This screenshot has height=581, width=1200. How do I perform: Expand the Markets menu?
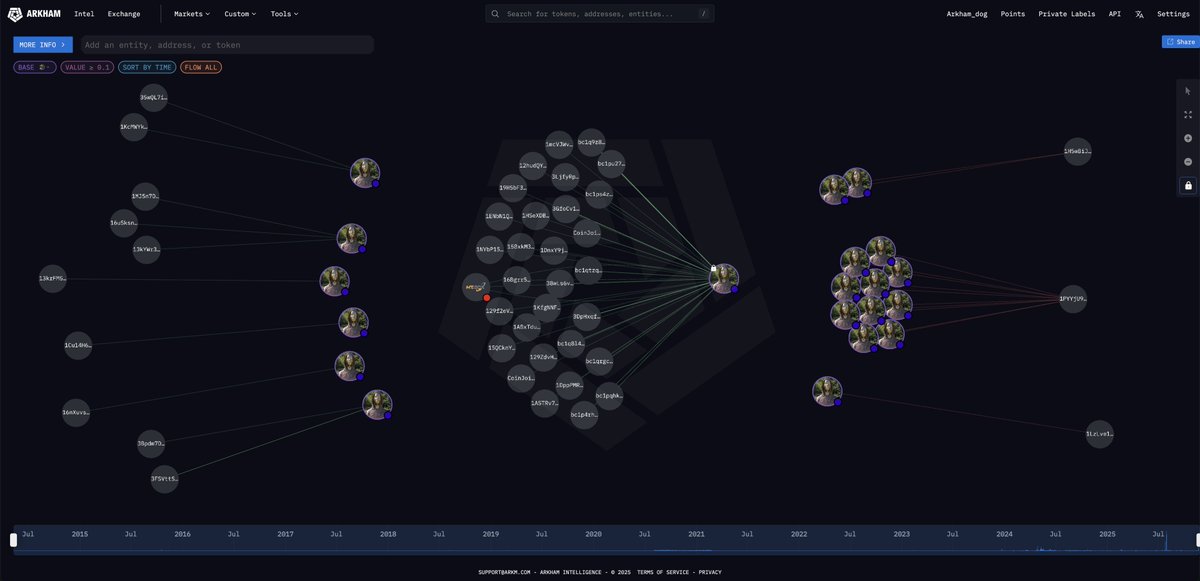point(192,14)
